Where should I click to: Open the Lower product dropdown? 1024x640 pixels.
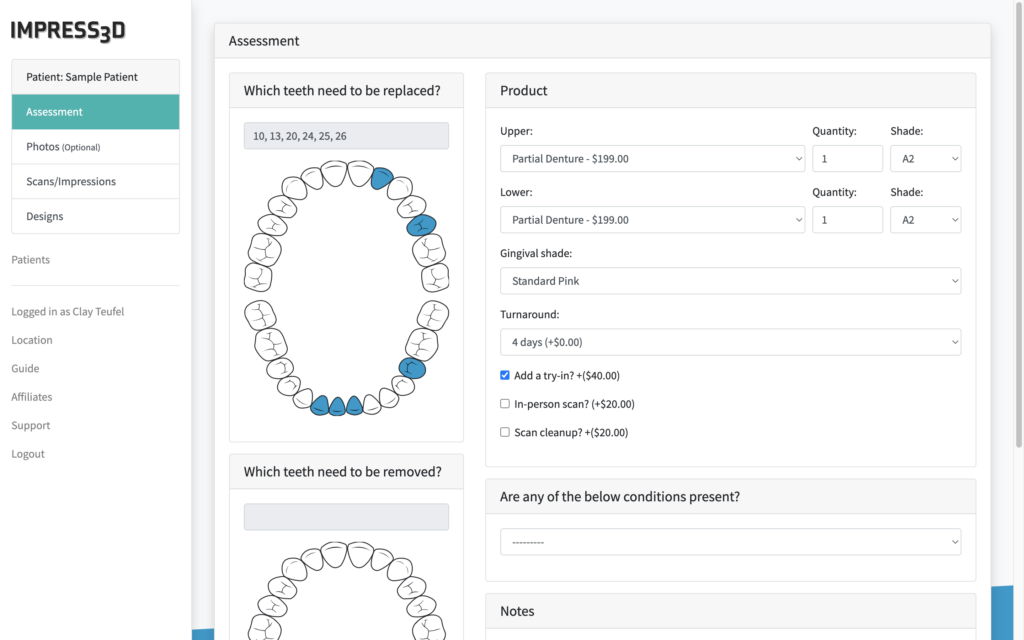tap(652, 220)
